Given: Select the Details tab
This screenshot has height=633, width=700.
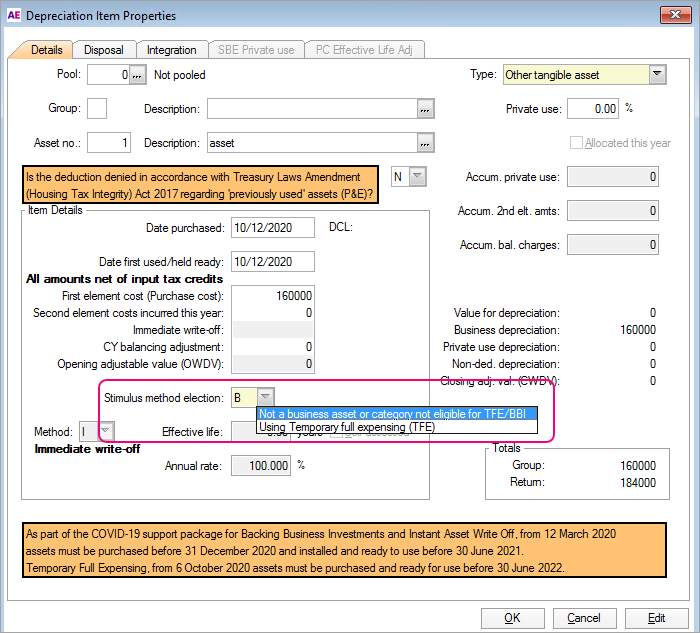Looking at the screenshot, I should 47,50.
